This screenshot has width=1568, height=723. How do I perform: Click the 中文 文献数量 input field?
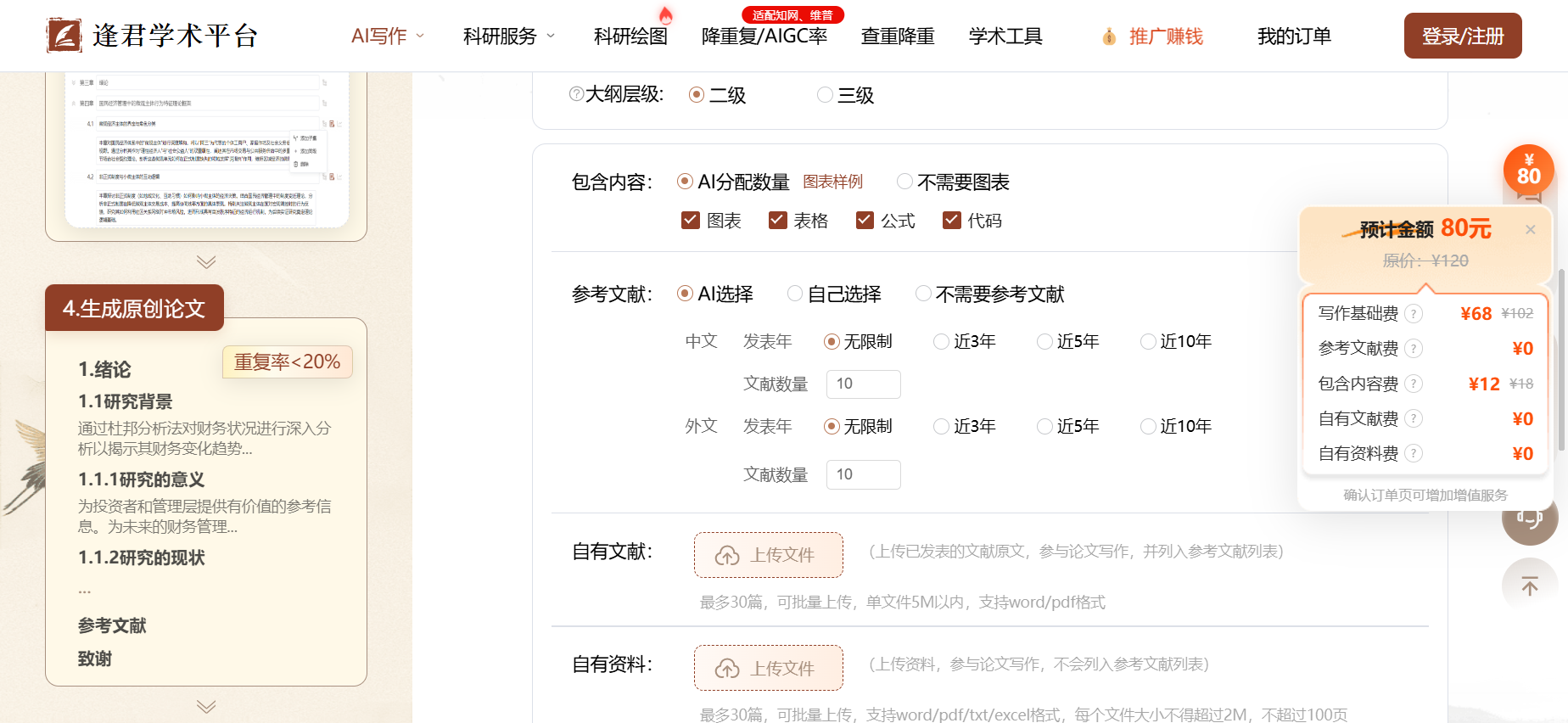[864, 384]
